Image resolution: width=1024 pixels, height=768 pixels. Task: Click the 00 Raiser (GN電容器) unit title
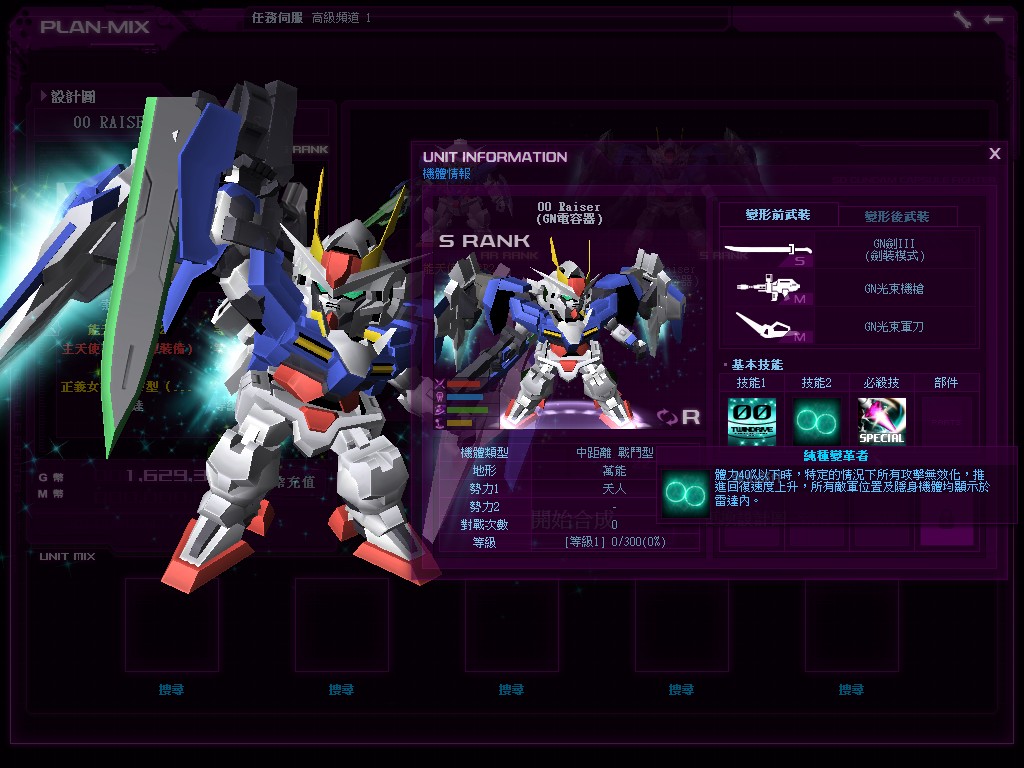(x=569, y=213)
